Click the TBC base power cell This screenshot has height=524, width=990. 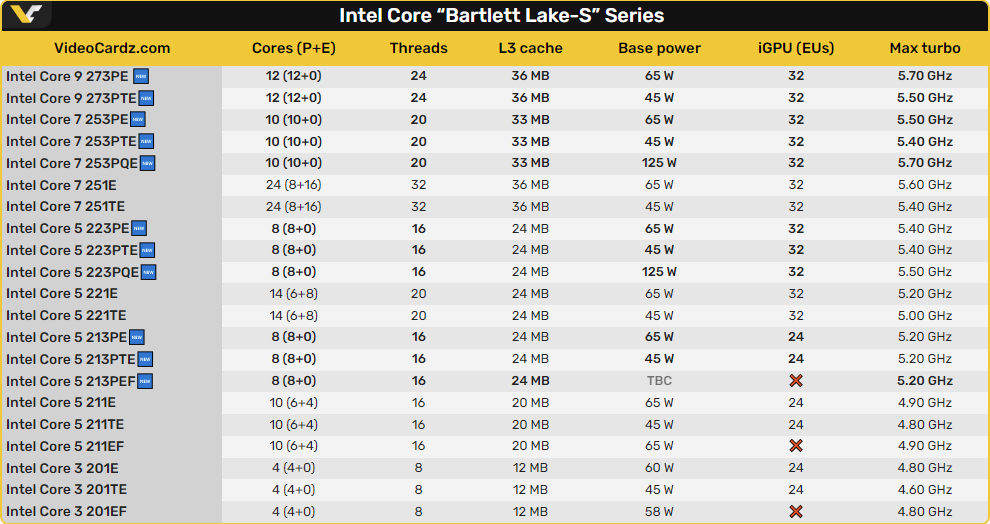[659, 381]
